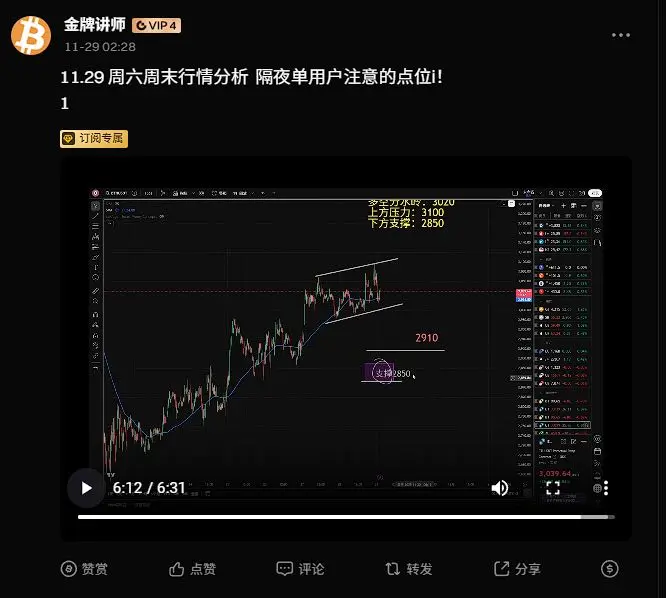Open the three-dot post options menu

point(621,35)
